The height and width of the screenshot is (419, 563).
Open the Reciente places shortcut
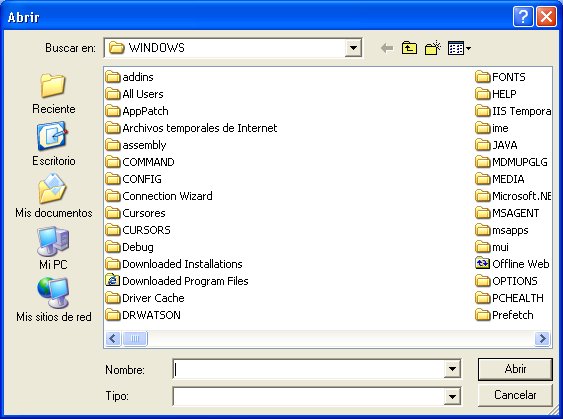[x=53, y=93]
